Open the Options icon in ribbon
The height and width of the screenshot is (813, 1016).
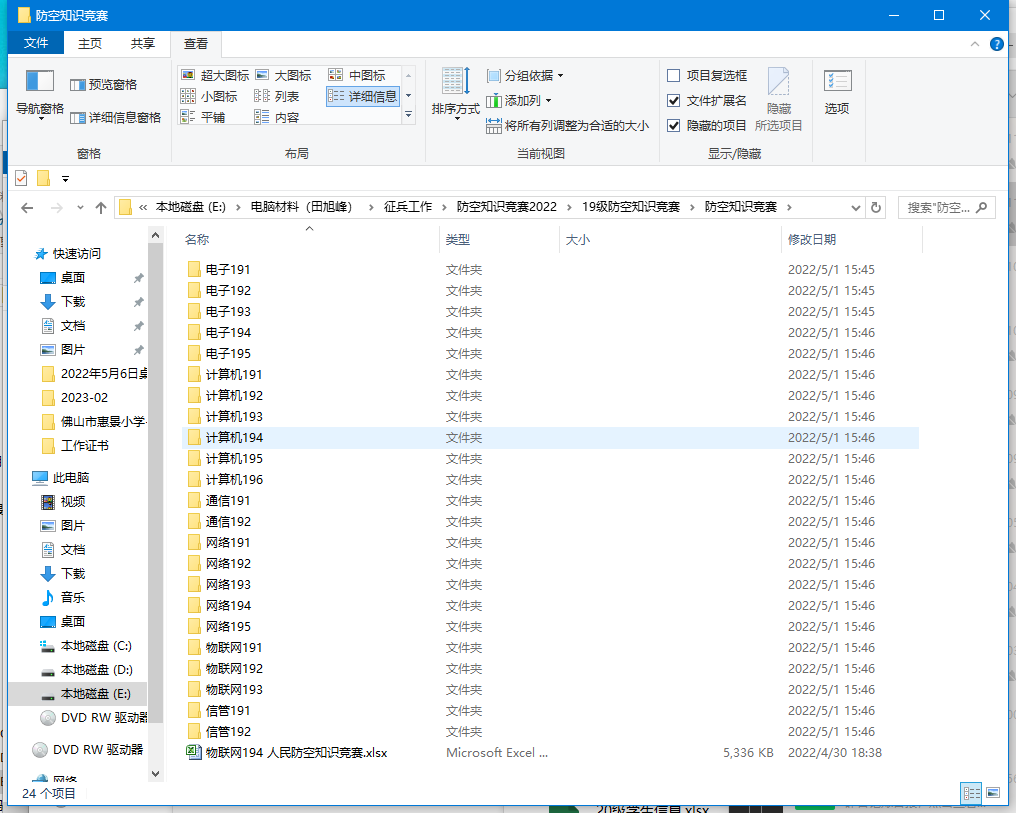click(x=837, y=83)
